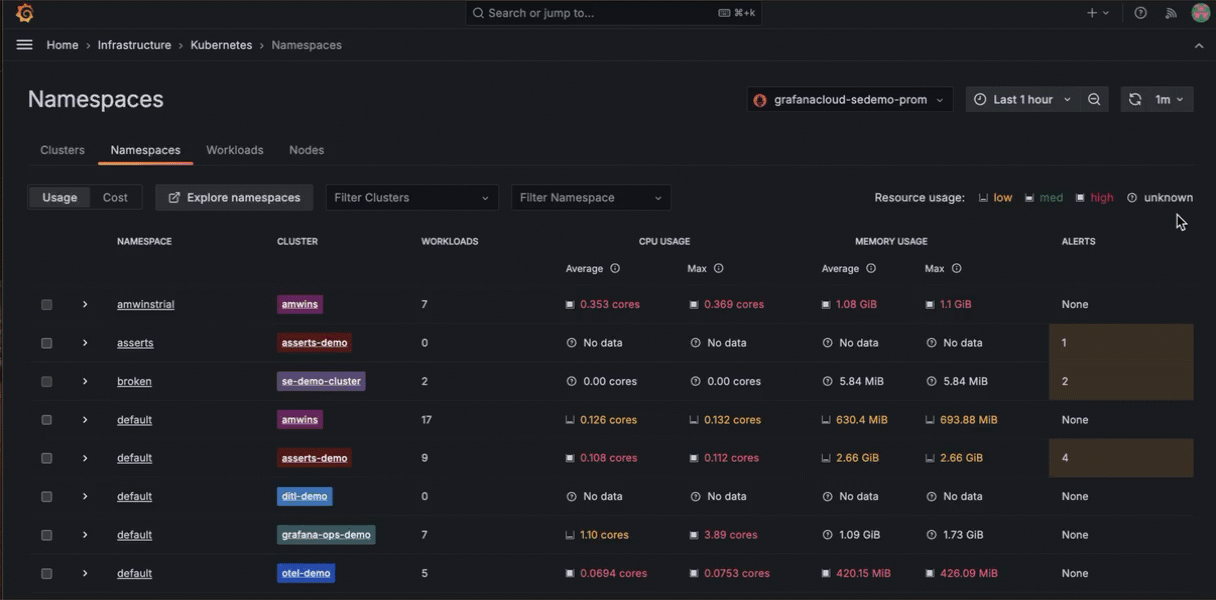Open the RSS news feed icon

(1170, 13)
